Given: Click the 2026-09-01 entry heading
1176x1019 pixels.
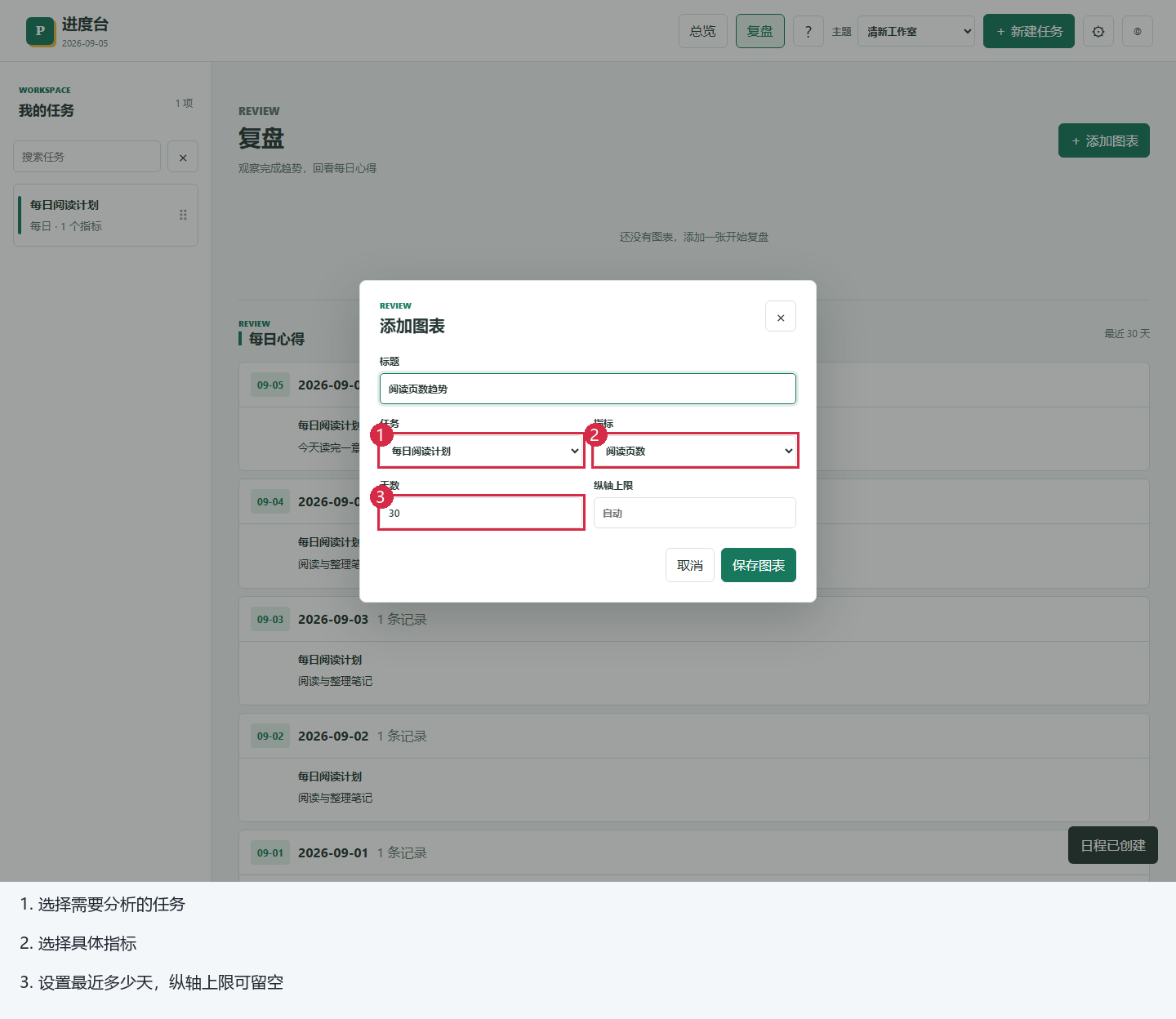Looking at the screenshot, I should tap(333, 852).
